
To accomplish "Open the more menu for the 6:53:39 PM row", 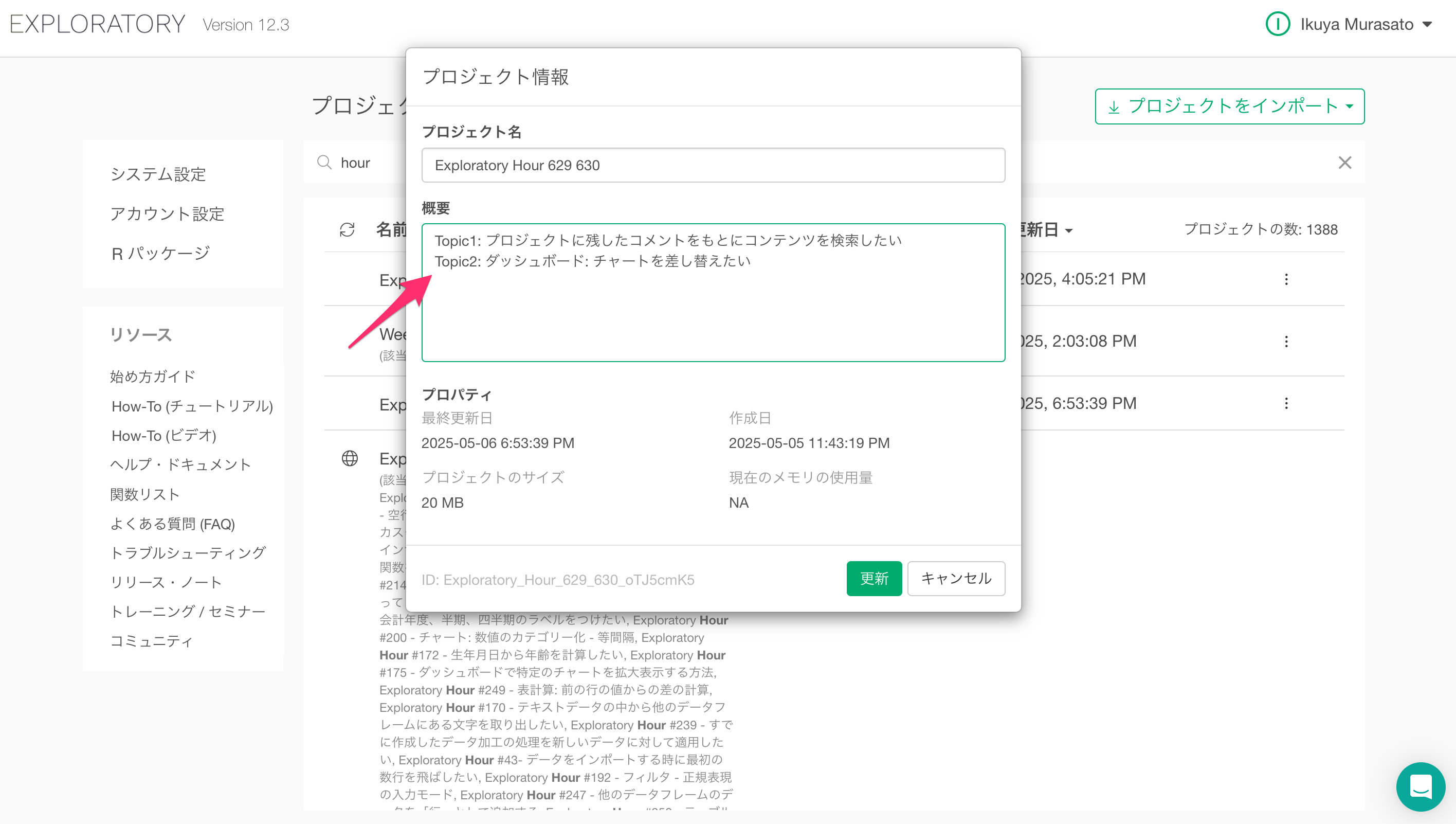I will pyautogui.click(x=1286, y=403).
